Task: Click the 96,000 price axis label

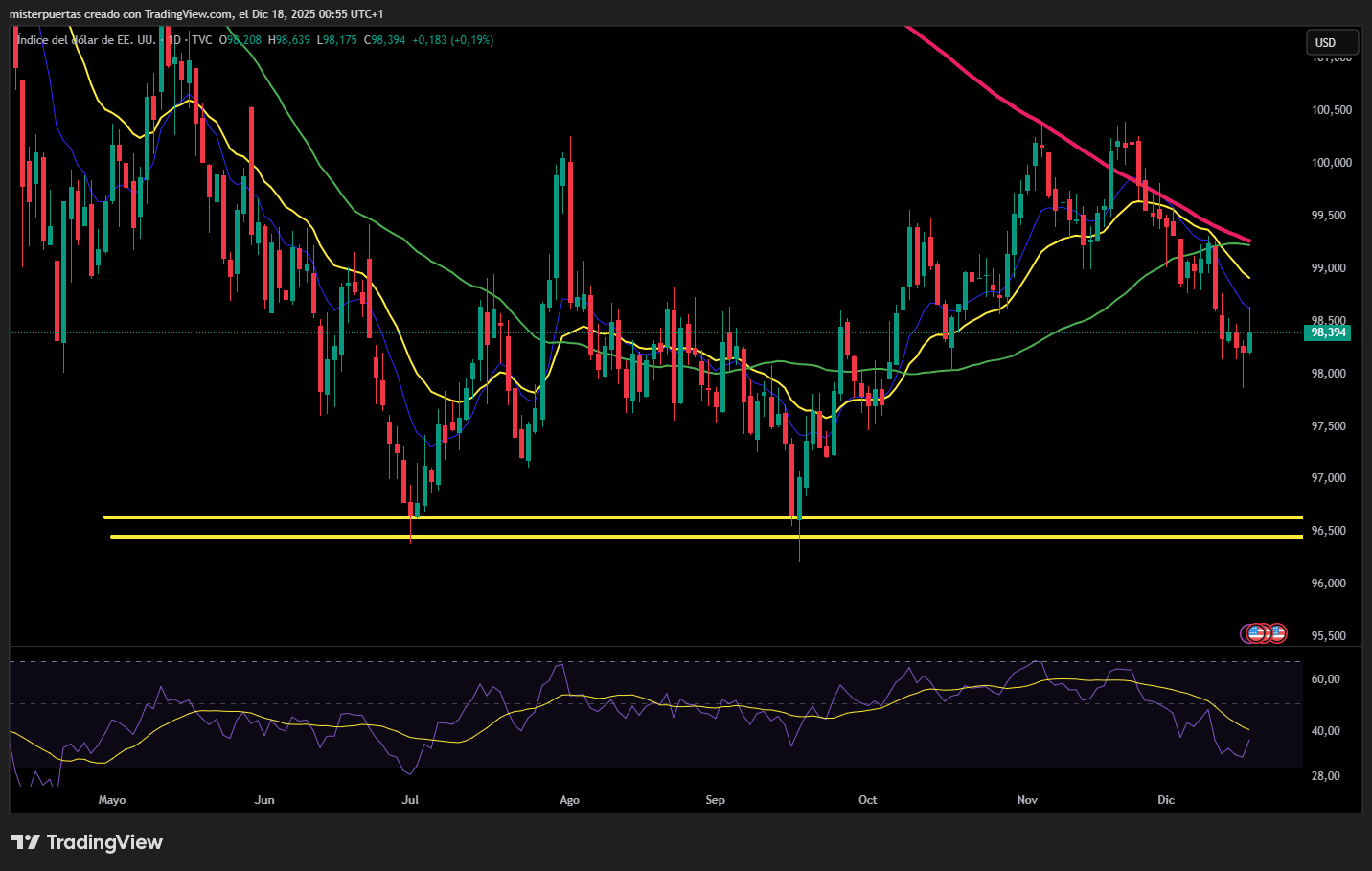Action: pos(1329,584)
